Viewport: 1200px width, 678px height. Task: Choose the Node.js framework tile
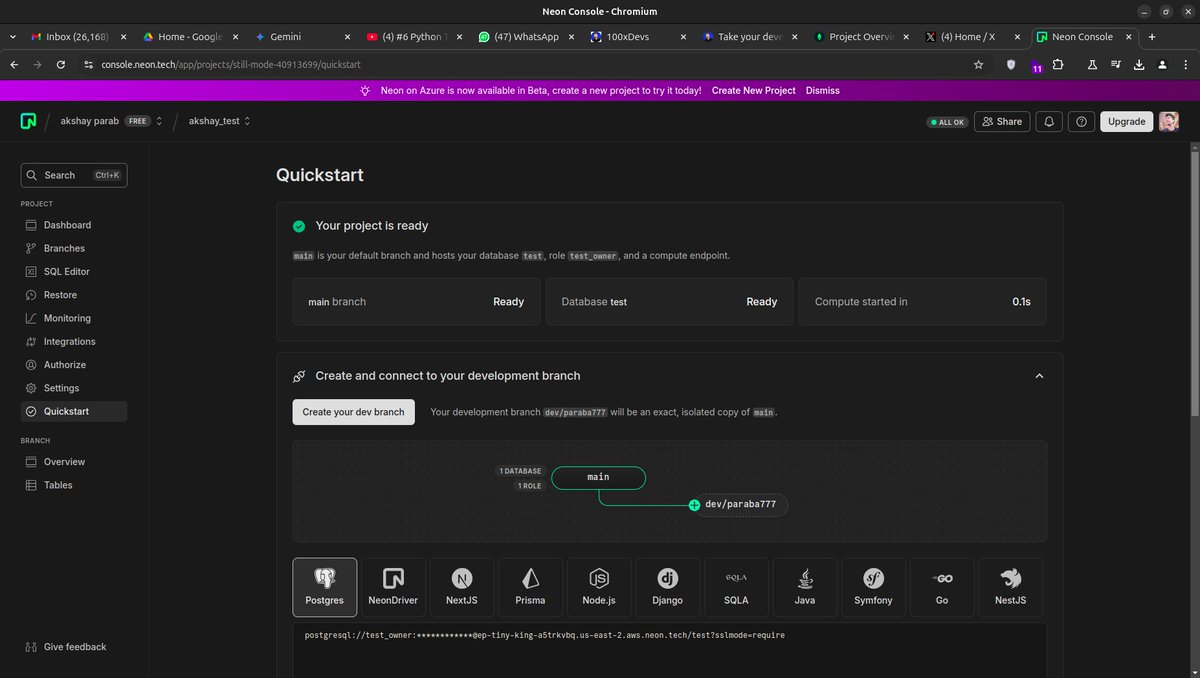599,587
